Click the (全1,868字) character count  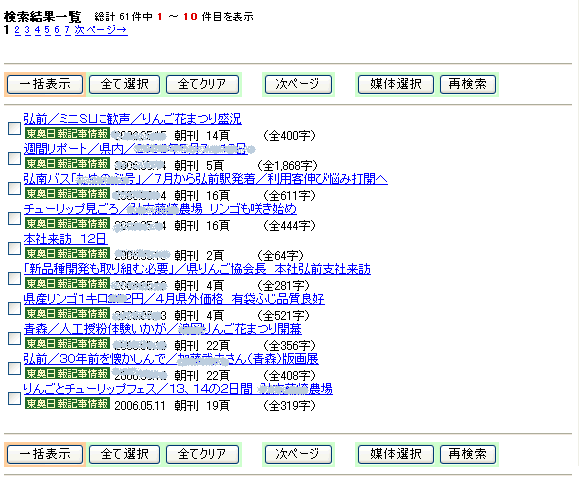tap(287, 166)
